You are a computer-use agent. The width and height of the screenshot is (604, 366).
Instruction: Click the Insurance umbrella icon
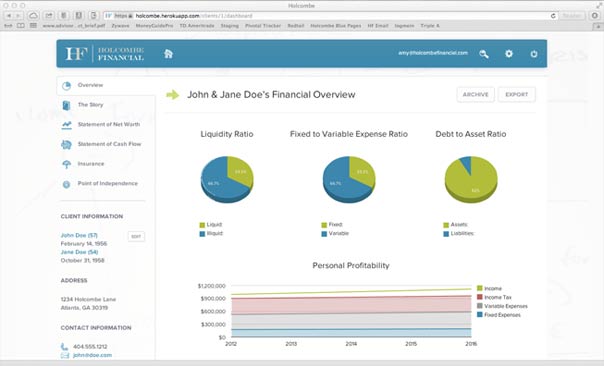[x=66, y=165]
